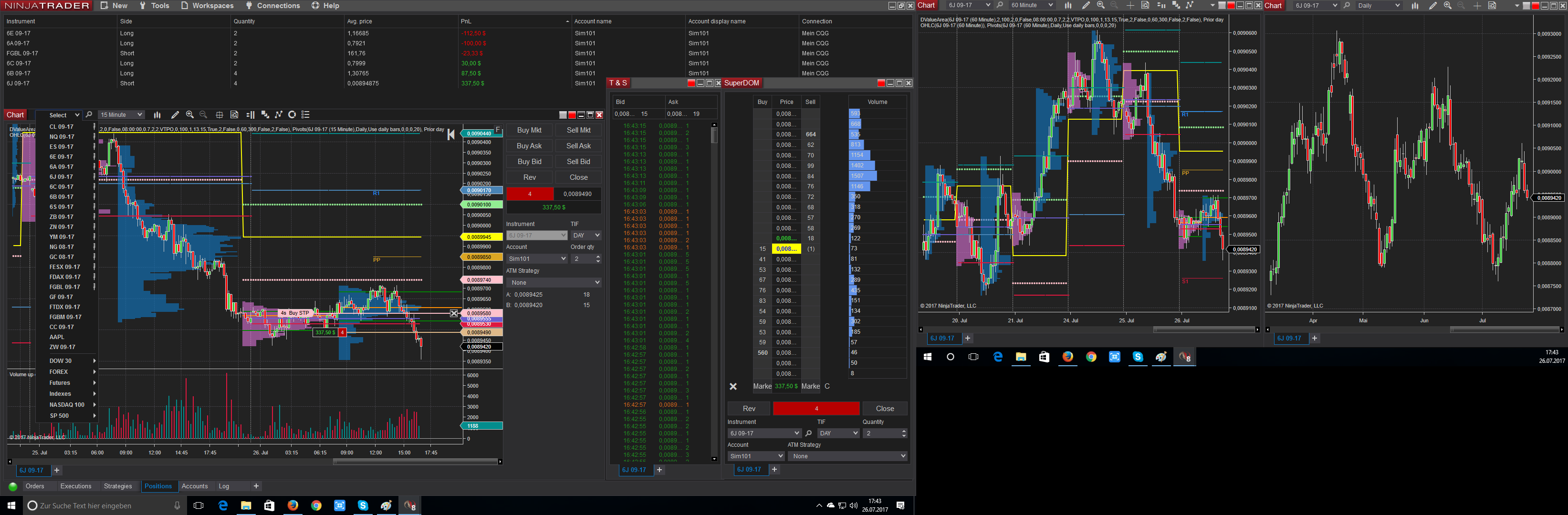The width and height of the screenshot is (1568, 515).
Task: Open the Workspaces menu
Action: coord(207,5)
